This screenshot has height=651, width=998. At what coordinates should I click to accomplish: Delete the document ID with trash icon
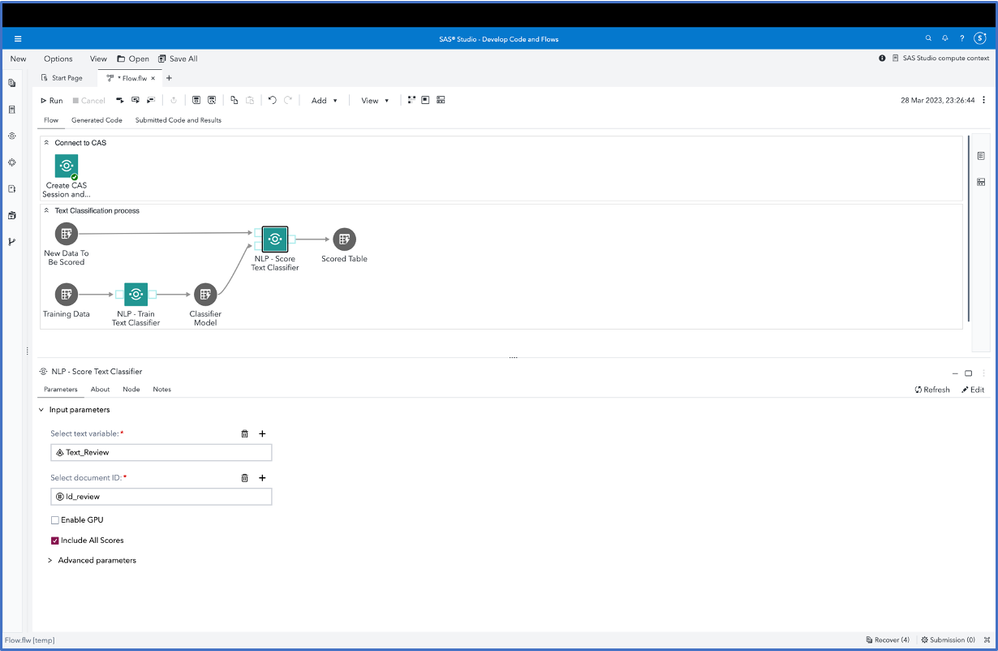pos(244,478)
